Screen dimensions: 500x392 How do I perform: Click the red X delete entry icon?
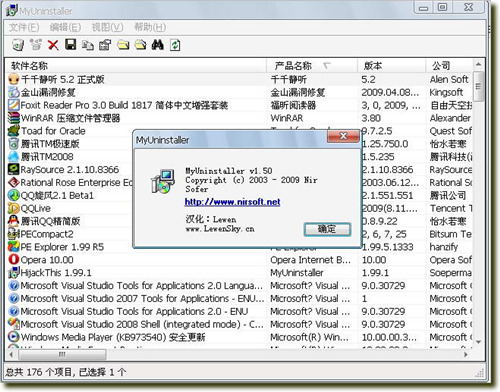(53, 45)
